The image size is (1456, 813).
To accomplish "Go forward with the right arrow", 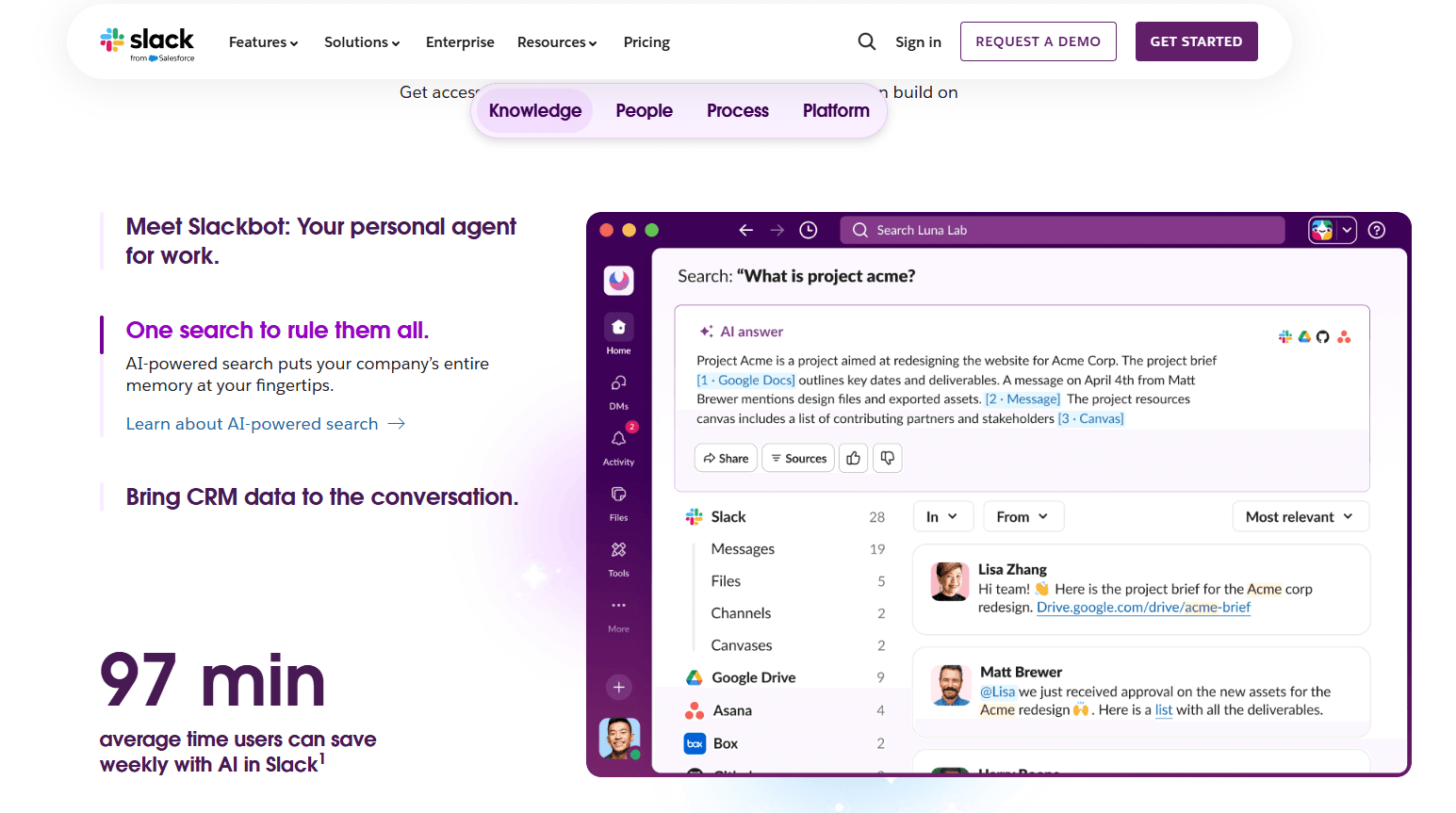I will (x=777, y=230).
